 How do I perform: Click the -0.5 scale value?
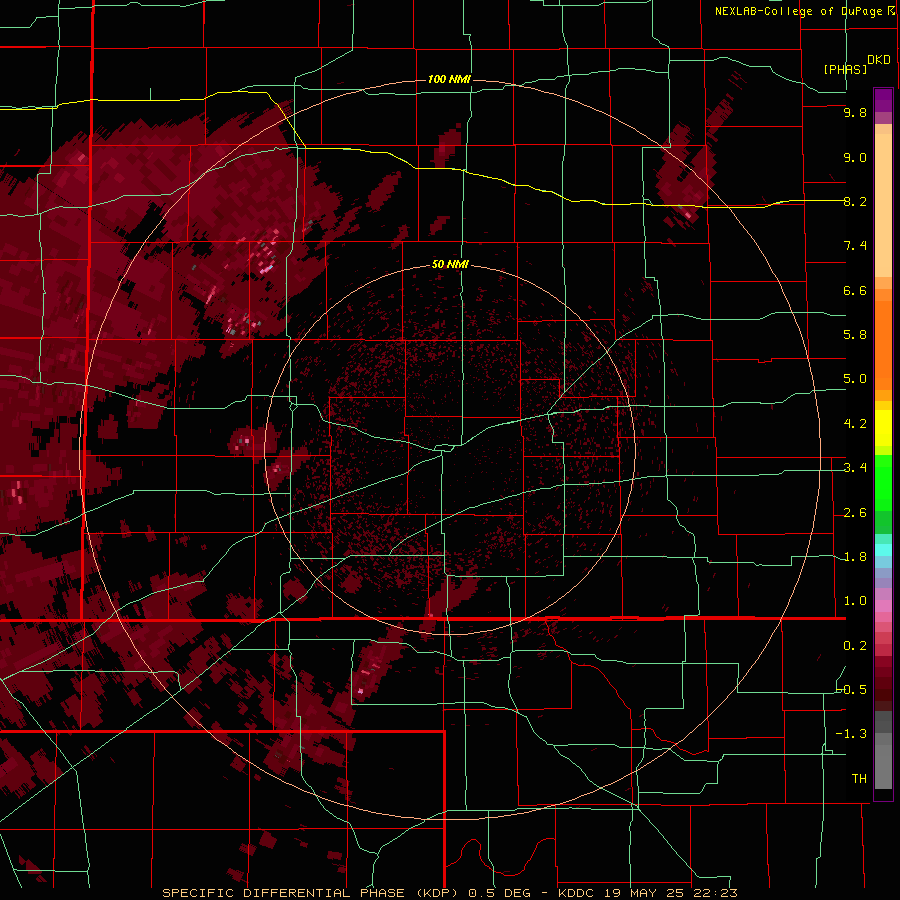pos(852,690)
